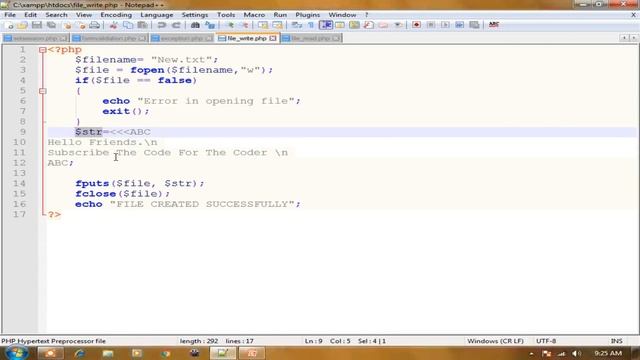Cut selection with the scissors icon

pyautogui.click(x=113, y=25)
